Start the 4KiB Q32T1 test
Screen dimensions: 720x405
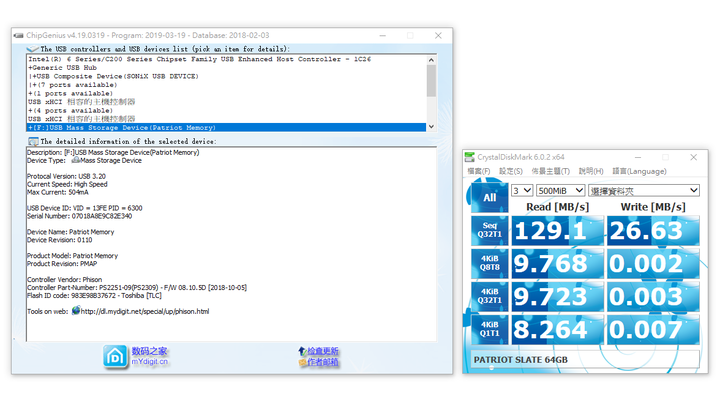(489, 296)
